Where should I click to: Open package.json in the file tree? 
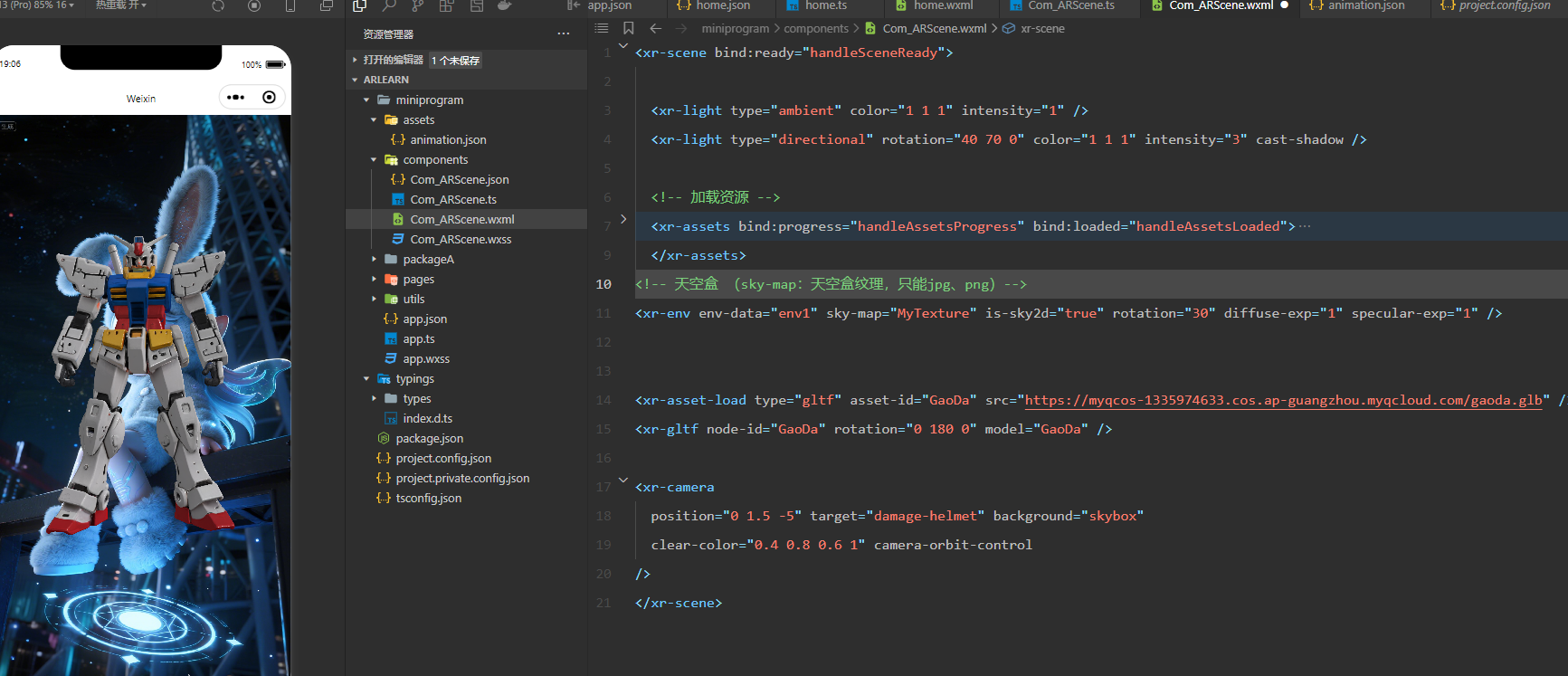pyautogui.click(x=467, y=438)
